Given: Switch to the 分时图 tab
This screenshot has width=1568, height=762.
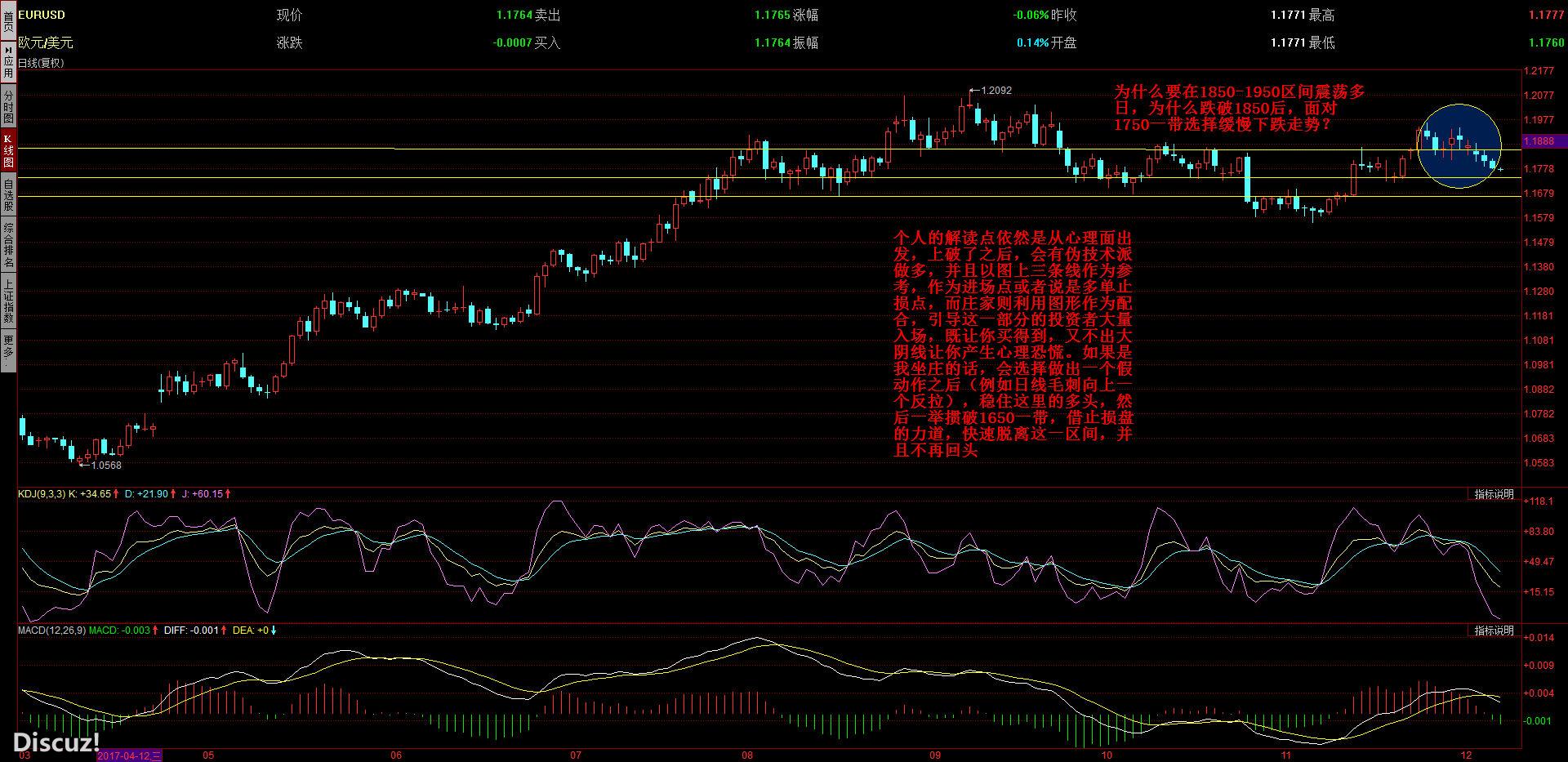Looking at the screenshot, I should [8, 106].
